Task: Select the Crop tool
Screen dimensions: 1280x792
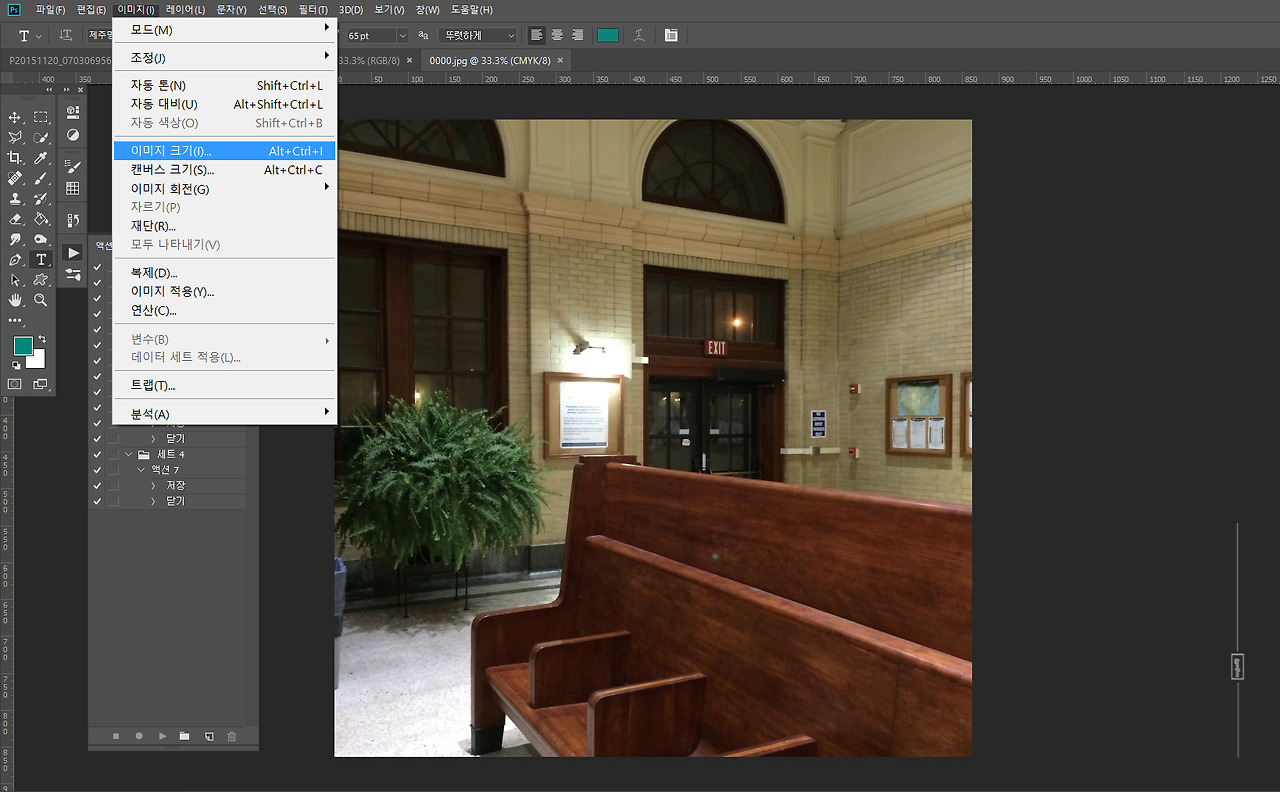Action: [x=15, y=158]
